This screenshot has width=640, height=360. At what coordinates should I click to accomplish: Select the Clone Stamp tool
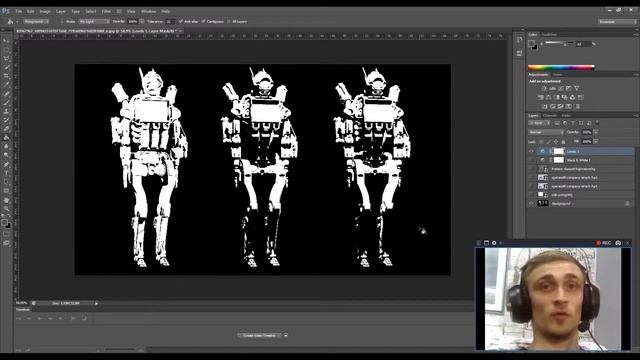pyautogui.click(x=6, y=111)
